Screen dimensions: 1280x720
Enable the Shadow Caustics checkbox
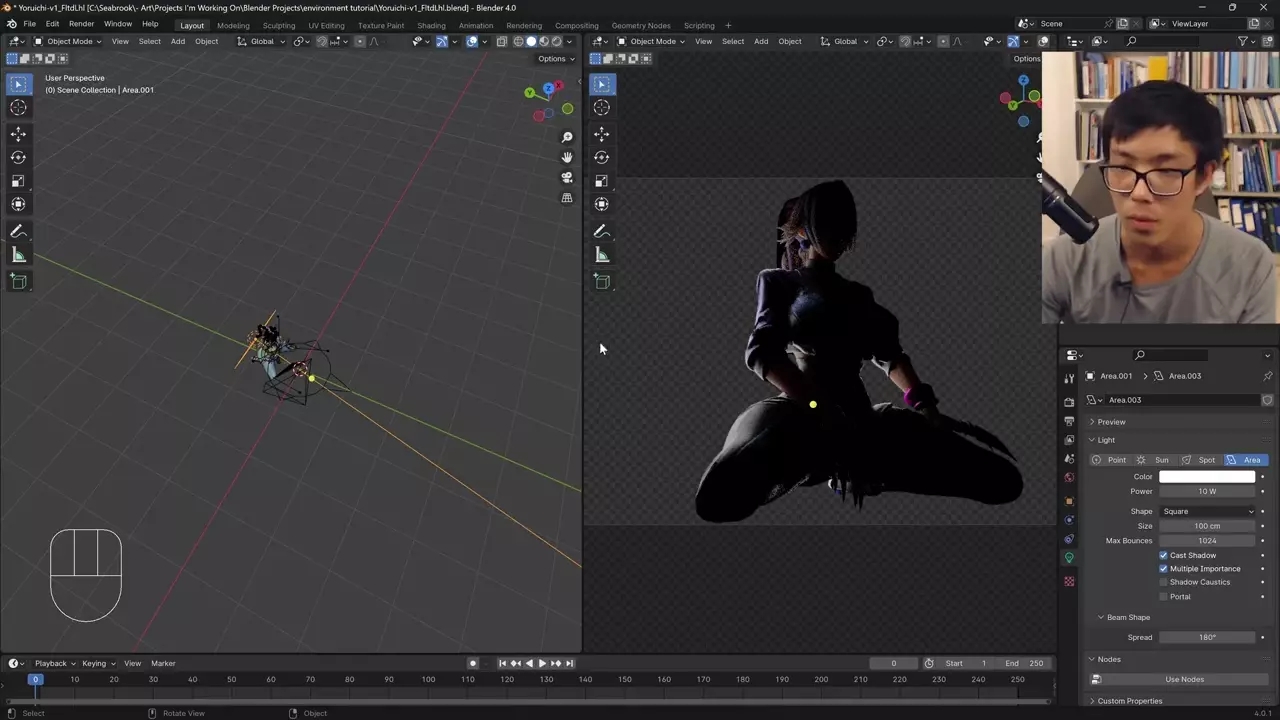tap(1163, 582)
